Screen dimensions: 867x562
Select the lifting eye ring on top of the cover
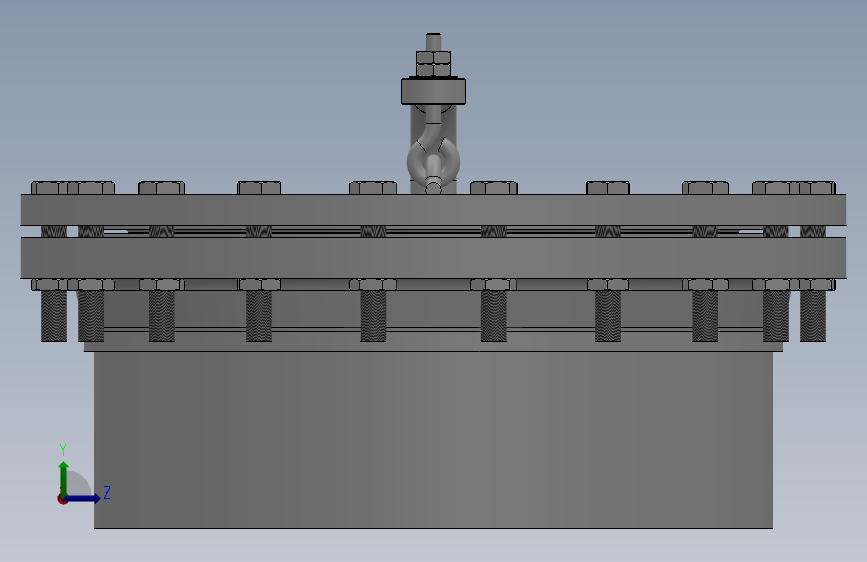pos(434,160)
